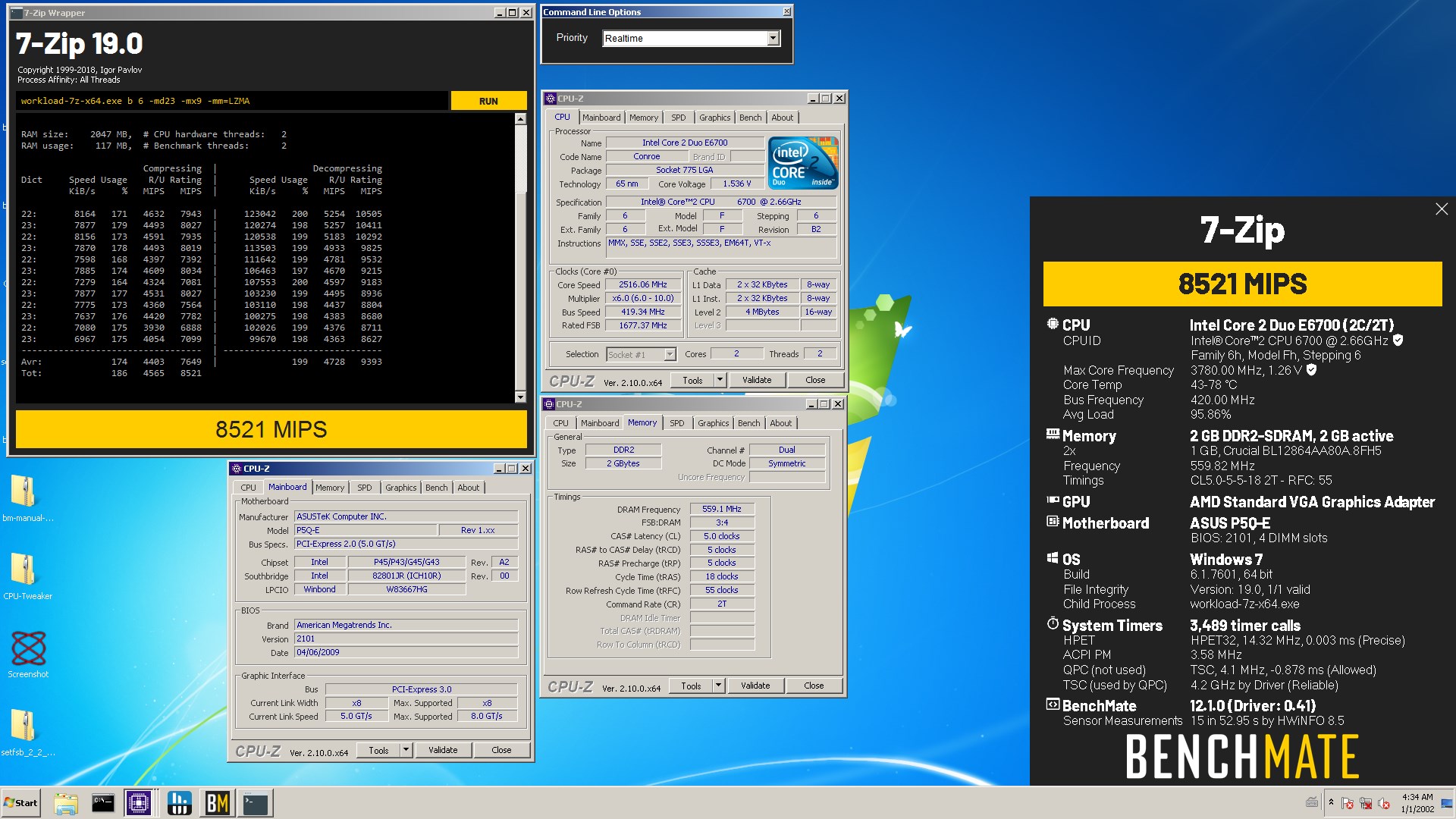Click the muted volume icon in the system tray

point(1384,803)
